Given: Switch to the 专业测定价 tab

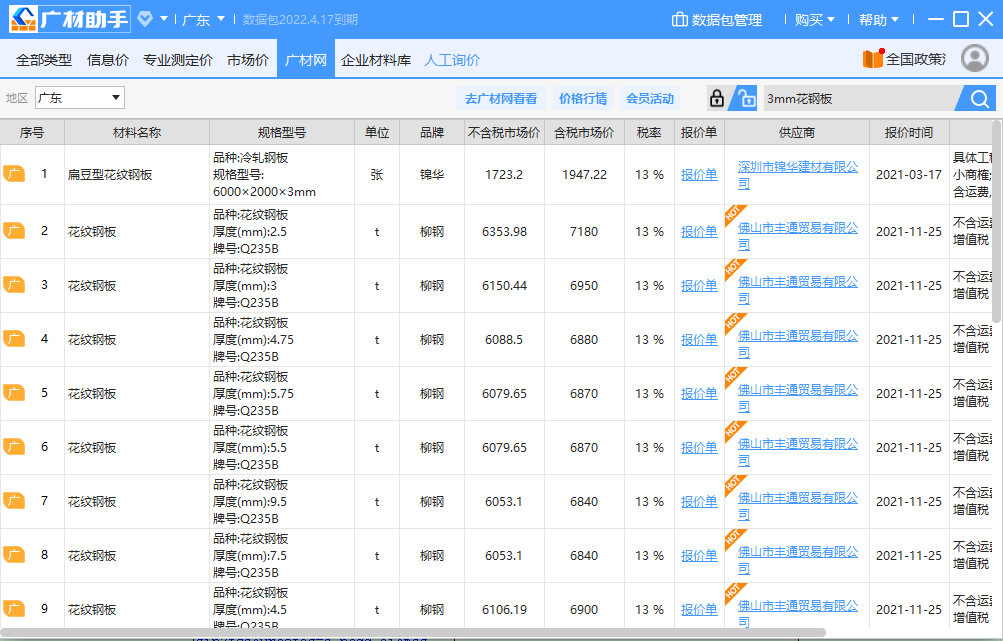Looking at the screenshot, I should tap(178, 60).
